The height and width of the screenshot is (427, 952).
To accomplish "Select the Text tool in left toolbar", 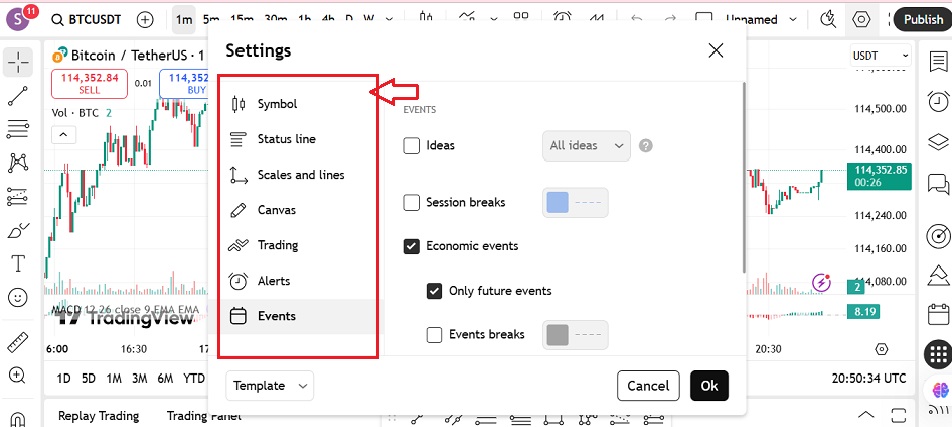I will [x=18, y=263].
